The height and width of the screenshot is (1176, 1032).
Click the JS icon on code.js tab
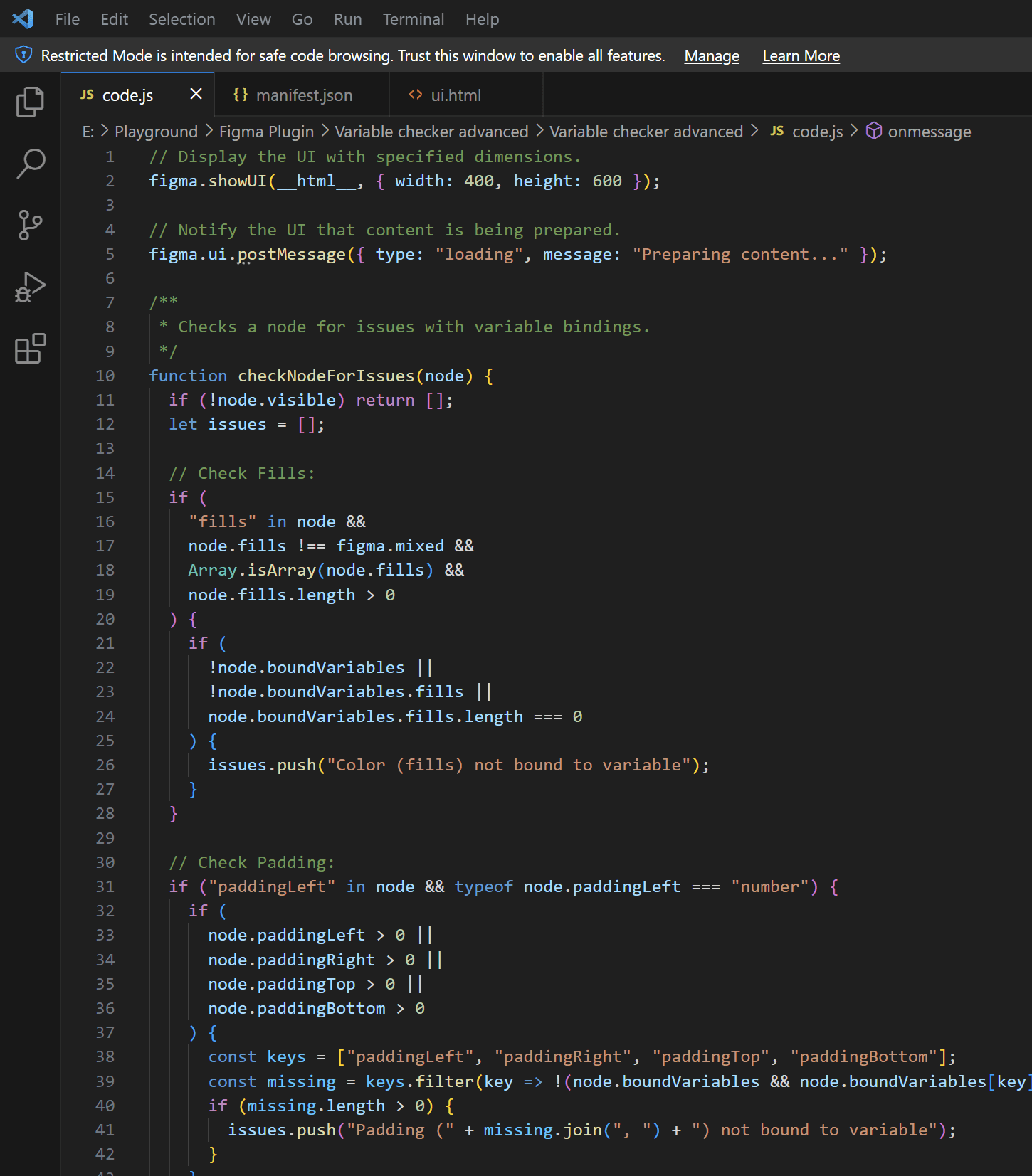point(87,95)
